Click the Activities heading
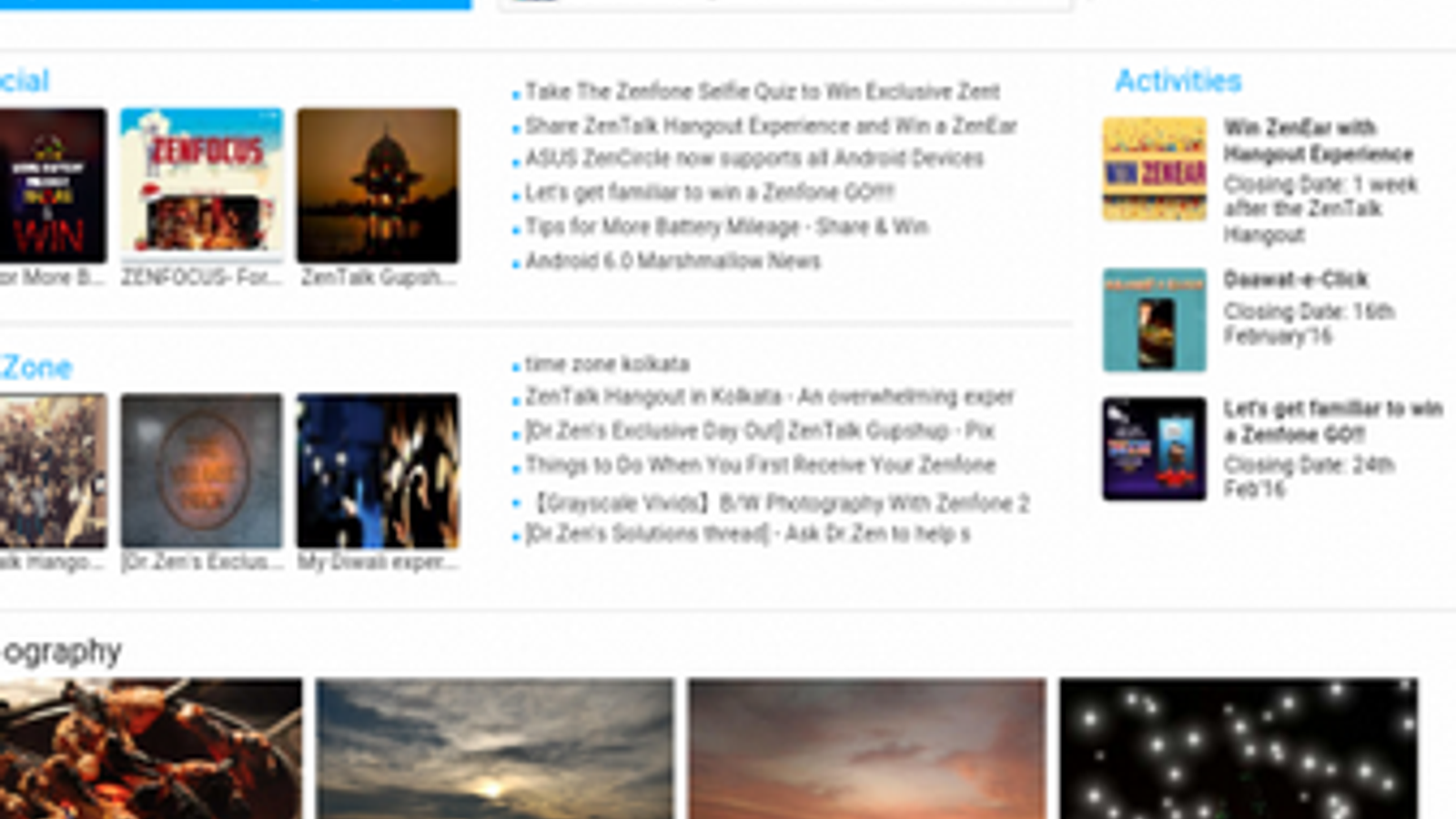 pyautogui.click(x=1178, y=81)
